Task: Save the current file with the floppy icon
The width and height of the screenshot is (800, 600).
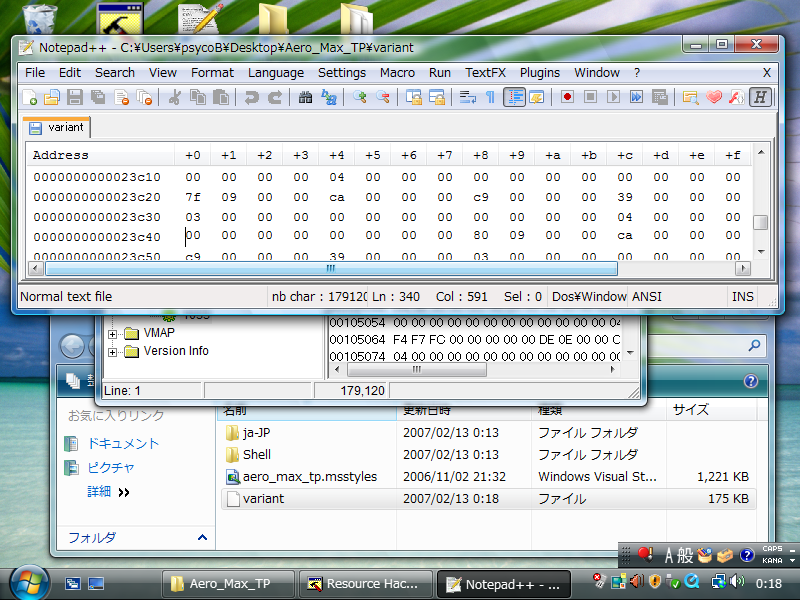Action: click(x=75, y=97)
